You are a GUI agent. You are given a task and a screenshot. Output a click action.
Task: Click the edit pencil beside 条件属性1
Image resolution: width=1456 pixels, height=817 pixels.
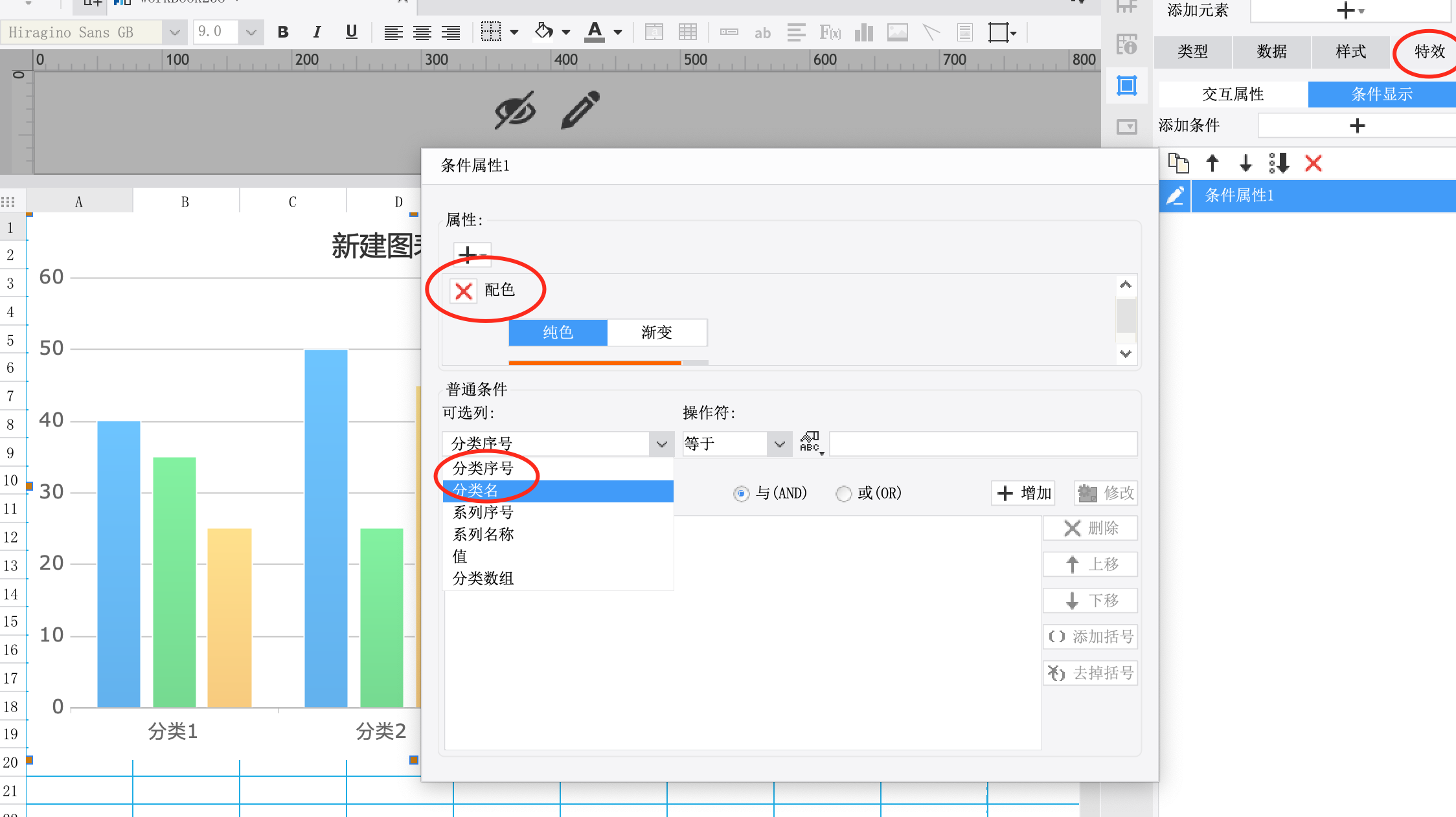(1175, 196)
